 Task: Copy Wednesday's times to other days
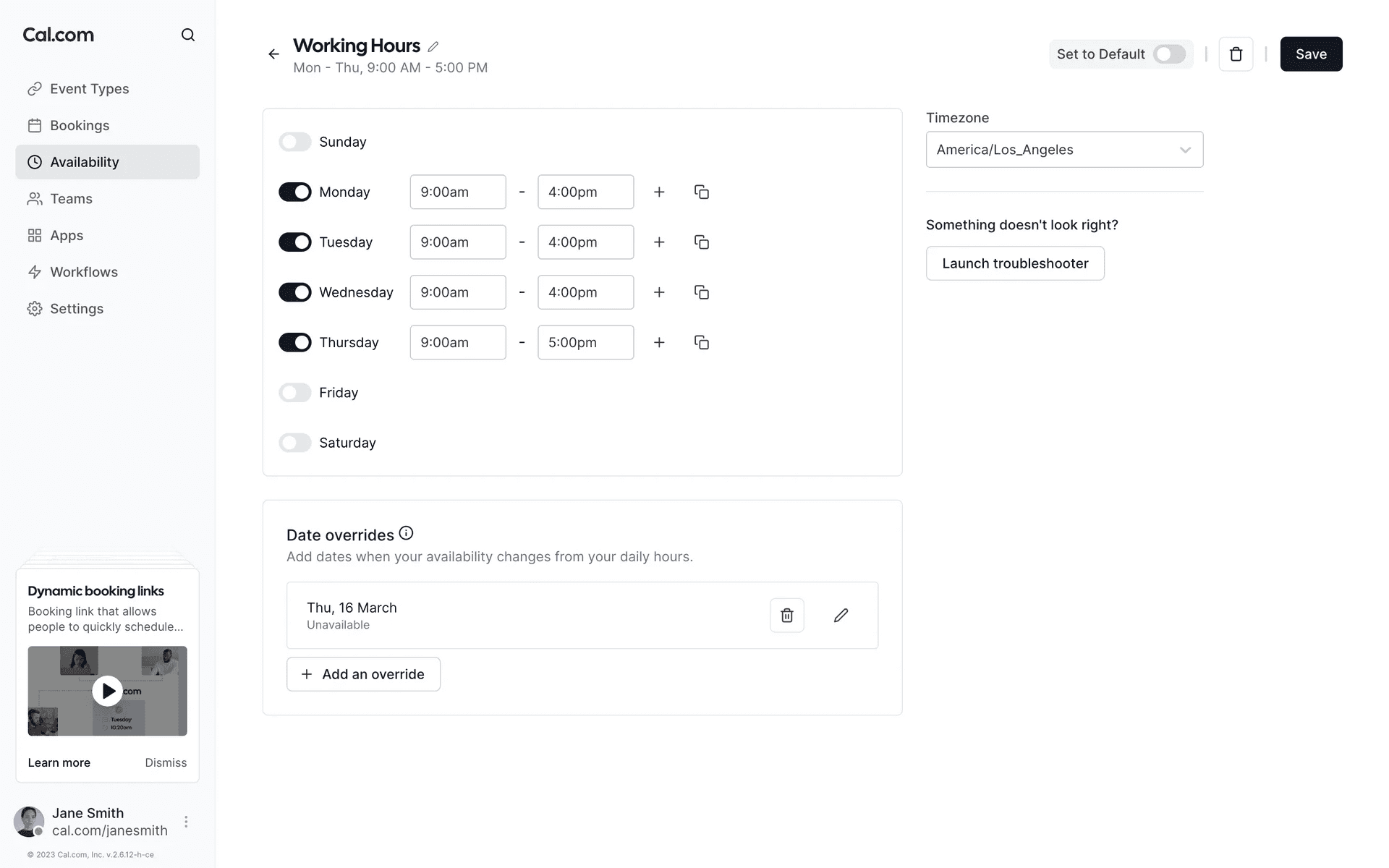[701, 292]
